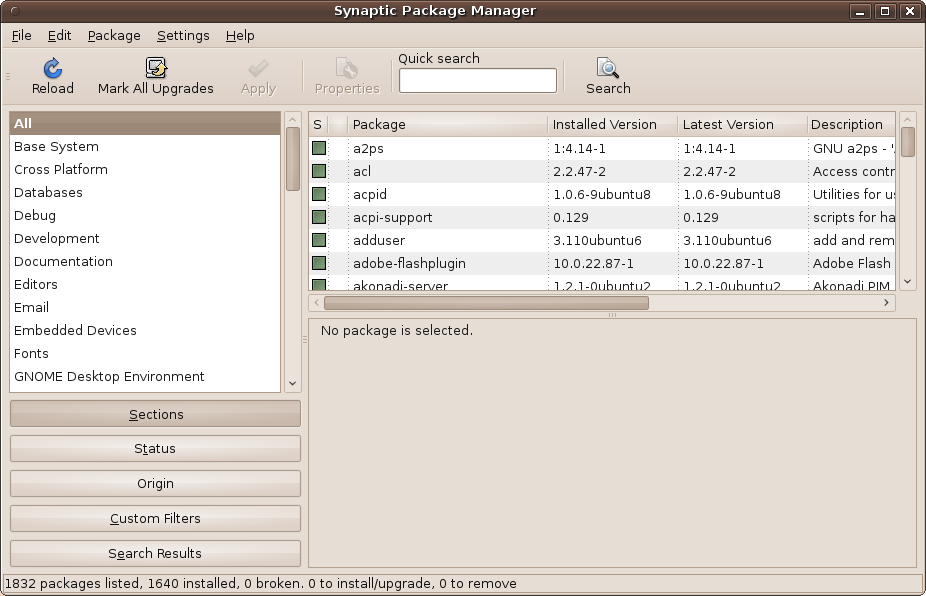Toggle the status box next to a2ps

318,148
